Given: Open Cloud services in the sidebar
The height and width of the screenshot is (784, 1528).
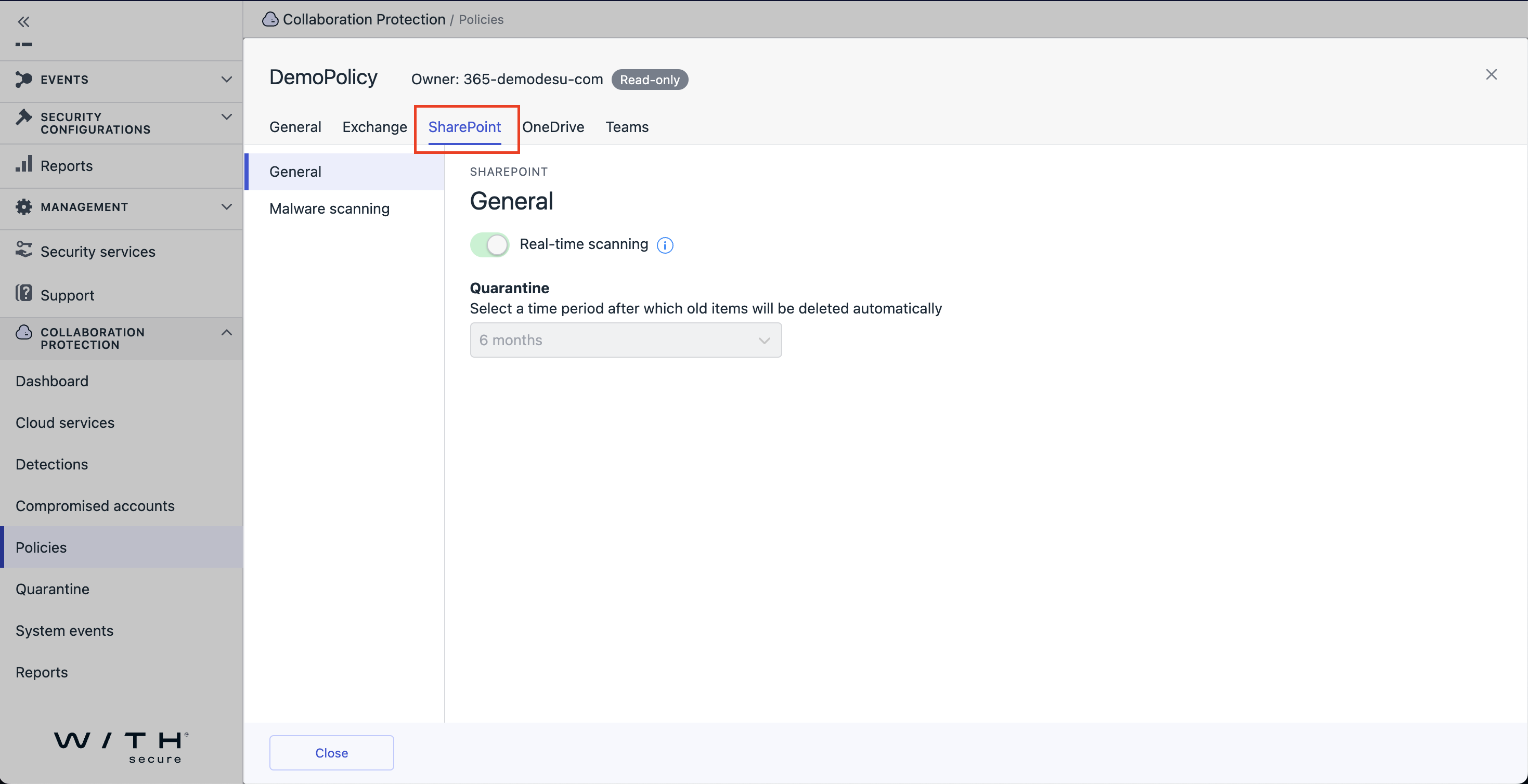Looking at the screenshot, I should pos(122,423).
